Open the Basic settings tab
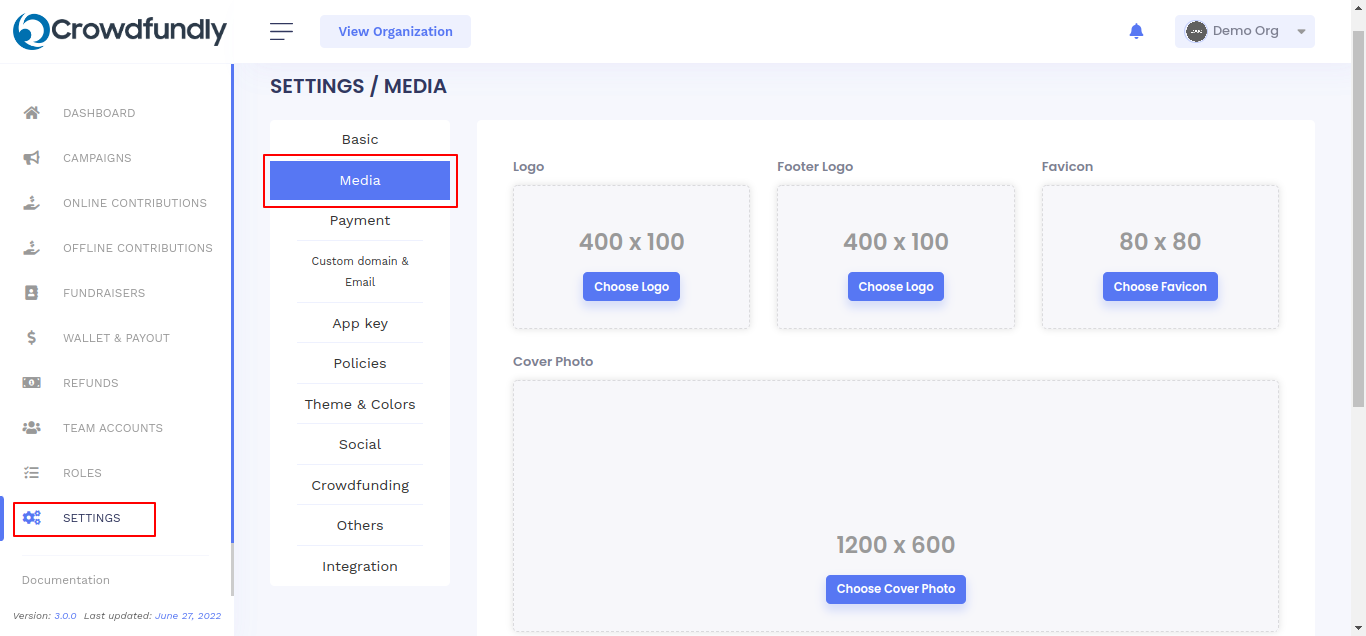 (x=360, y=140)
